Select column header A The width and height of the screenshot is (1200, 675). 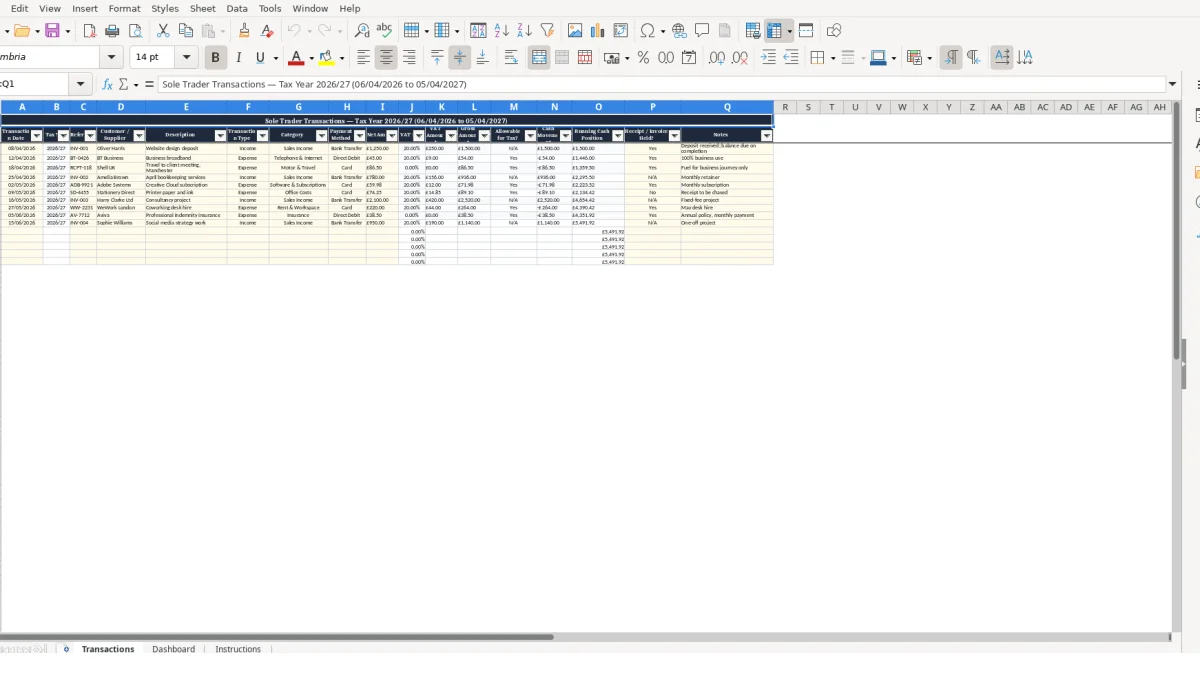pos(22,107)
